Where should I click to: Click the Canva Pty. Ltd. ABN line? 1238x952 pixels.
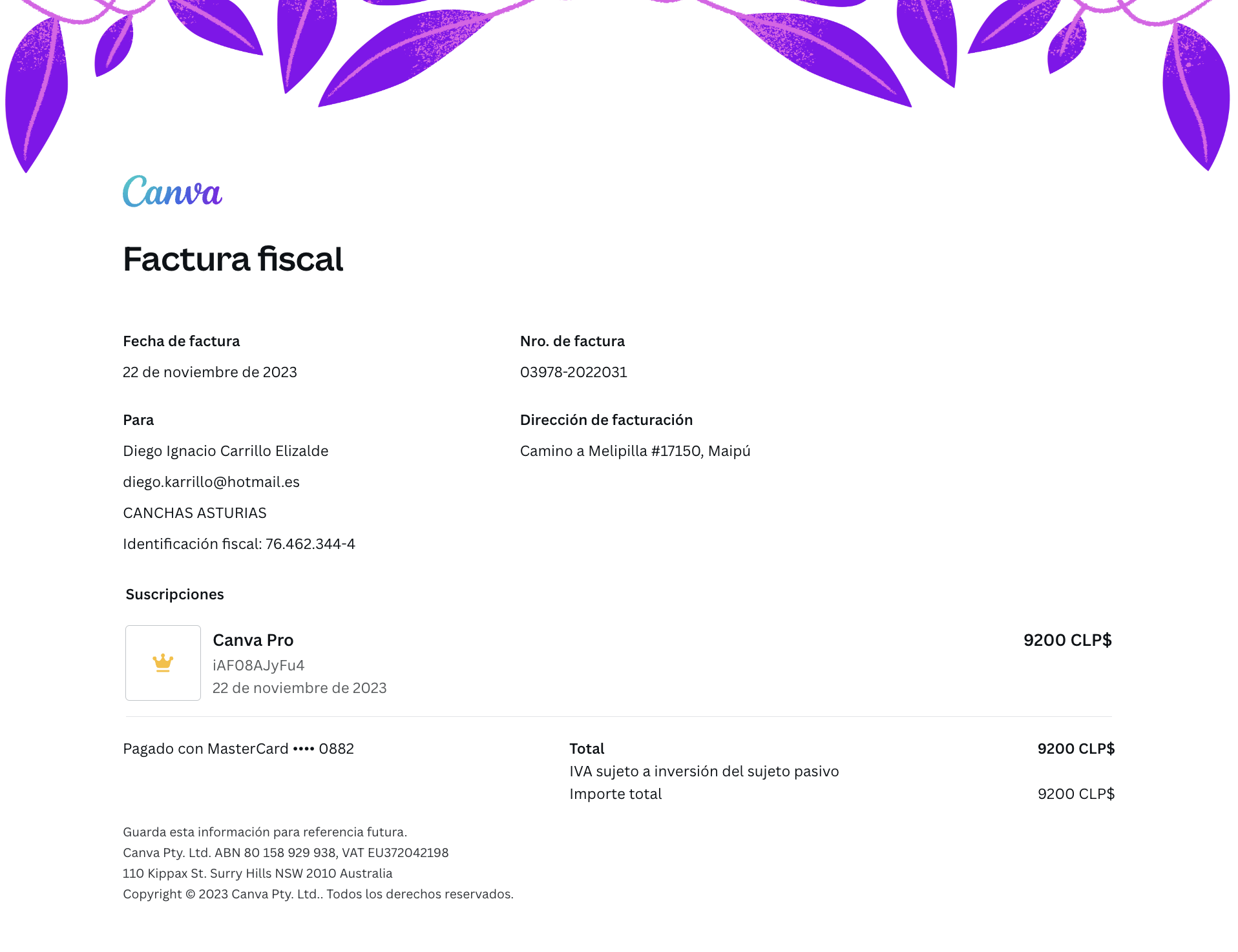[x=285, y=853]
